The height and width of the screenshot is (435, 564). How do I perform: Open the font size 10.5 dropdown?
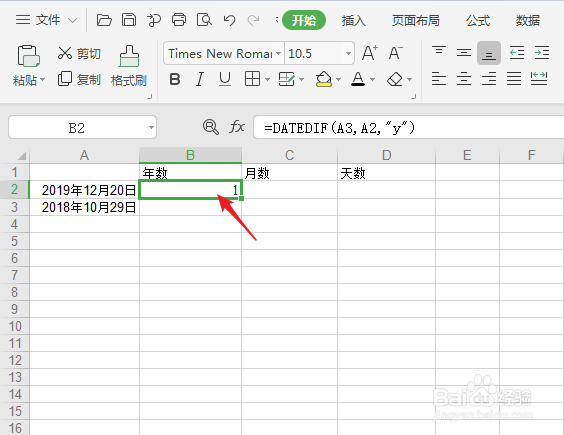point(348,54)
